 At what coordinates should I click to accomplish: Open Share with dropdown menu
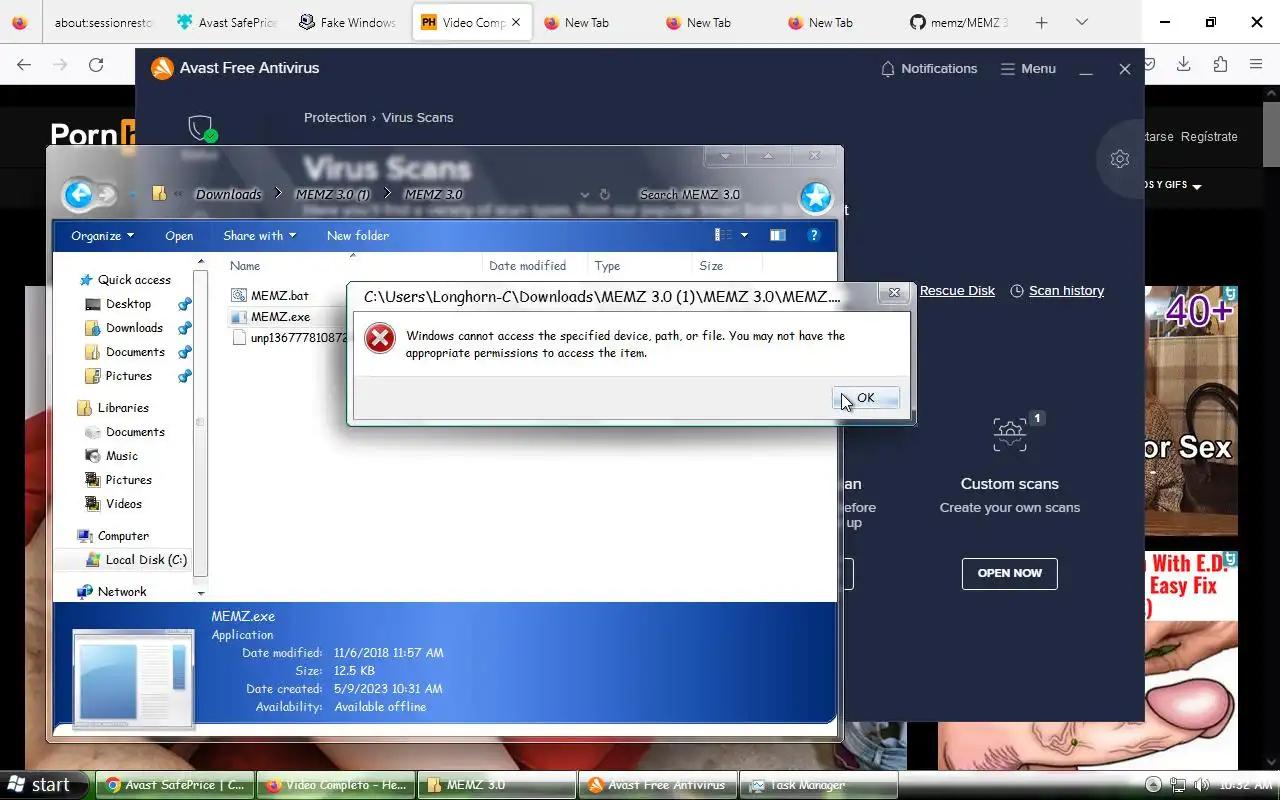coord(259,236)
